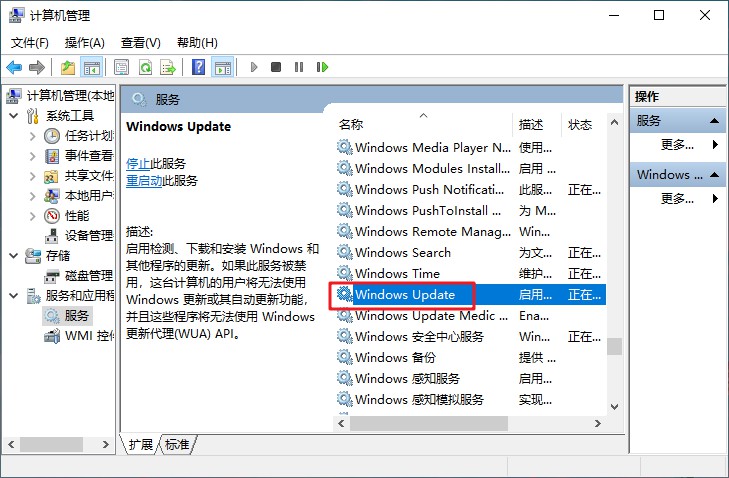Open the 文件(F) menu
The image size is (729, 478).
tap(30, 43)
